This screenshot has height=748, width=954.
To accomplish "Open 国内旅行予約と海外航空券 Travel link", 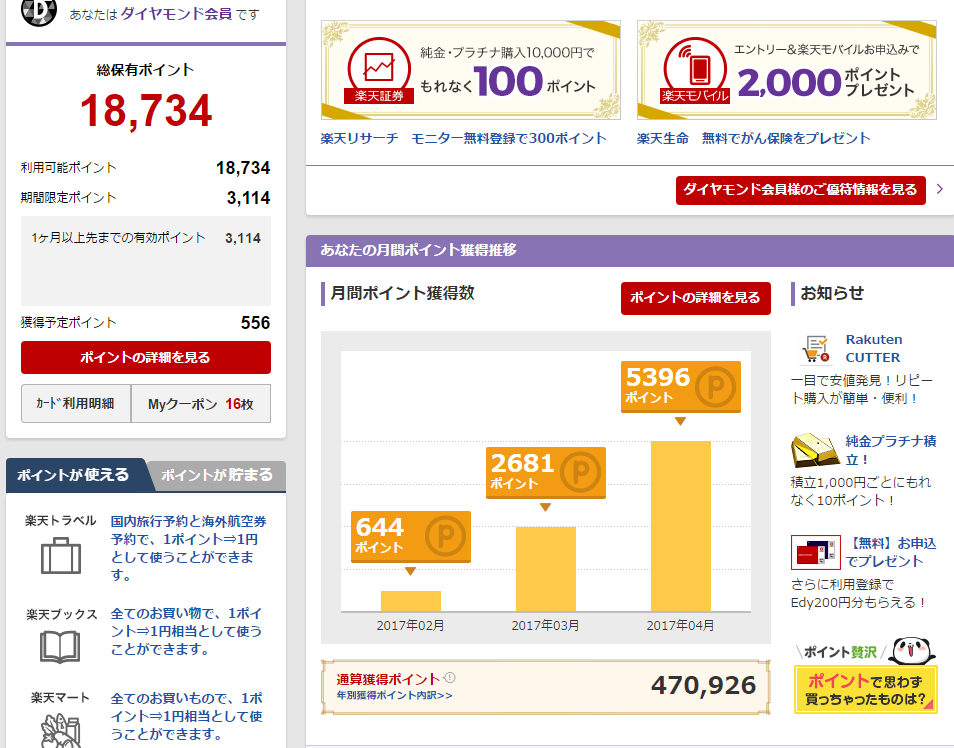I will pos(189,548).
